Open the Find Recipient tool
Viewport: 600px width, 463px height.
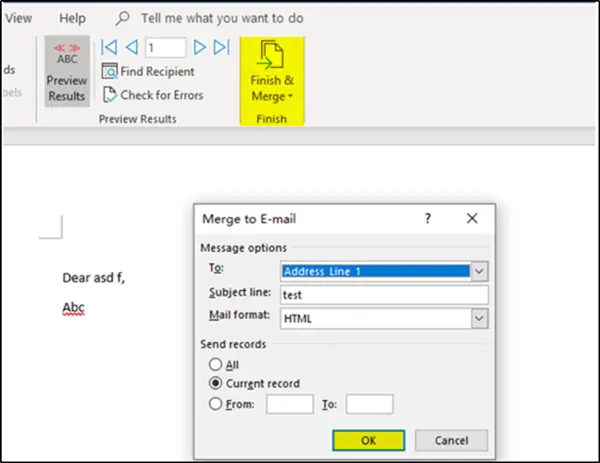point(148,72)
